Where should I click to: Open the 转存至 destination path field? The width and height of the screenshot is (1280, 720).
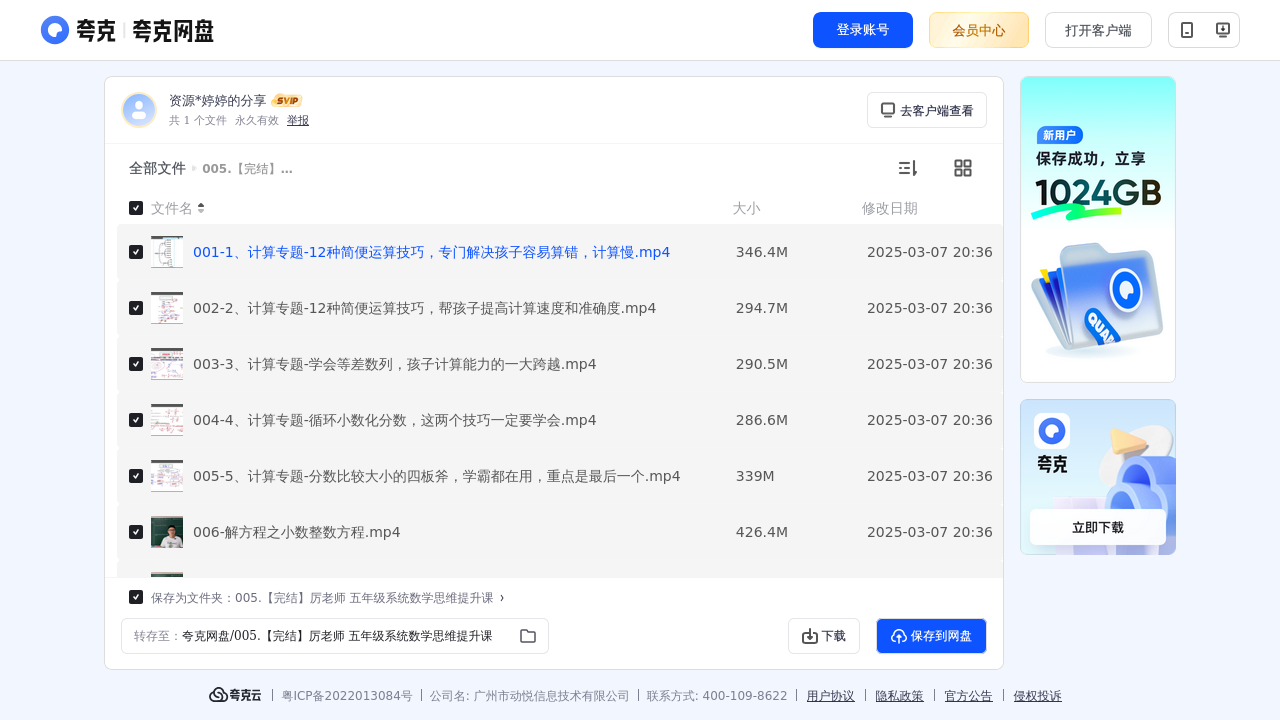pyautogui.click(x=335, y=636)
